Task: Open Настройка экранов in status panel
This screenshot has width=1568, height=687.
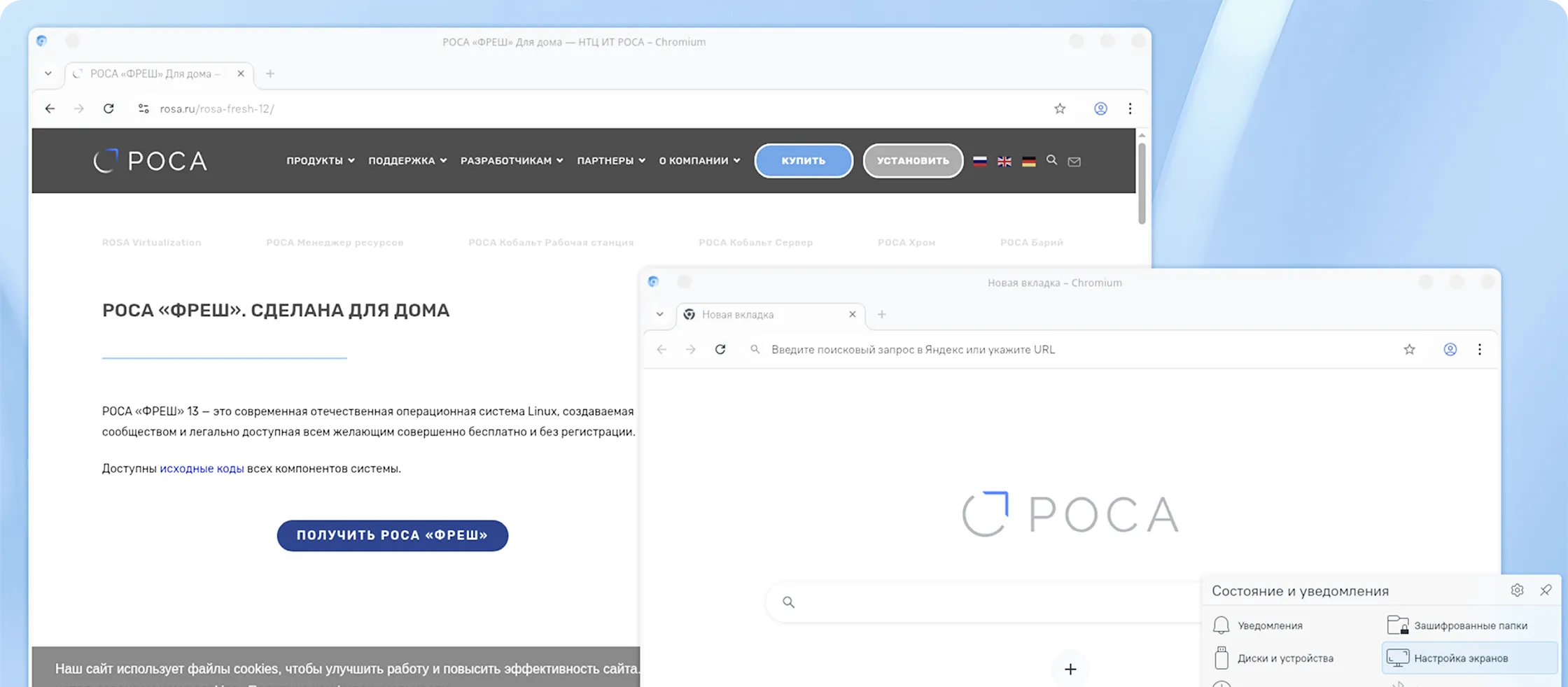Action: (x=1469, y=658)
